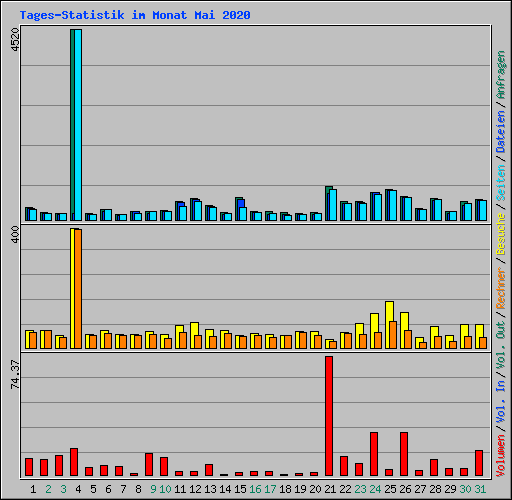Image resolution: width=512 pixels, height=500 pixels.
Task: Click the day 1 label on the axis
Action: coord(33,489)
